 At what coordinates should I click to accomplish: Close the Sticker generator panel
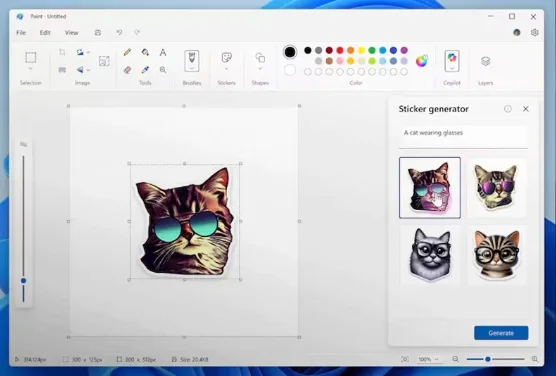coord(526,109)
